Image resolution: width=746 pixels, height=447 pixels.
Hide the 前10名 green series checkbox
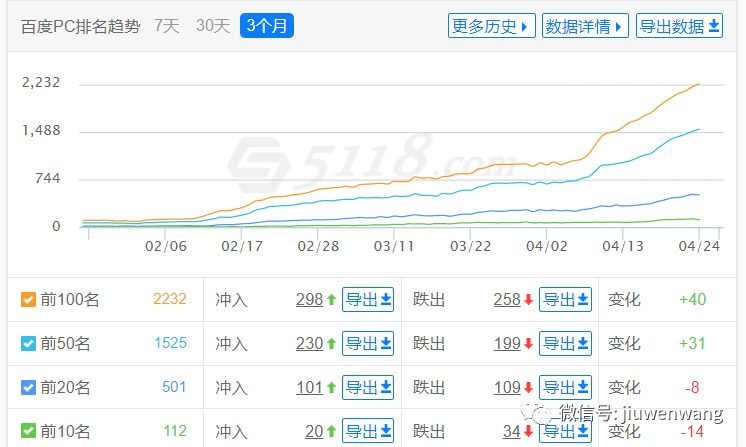[29, 432]
